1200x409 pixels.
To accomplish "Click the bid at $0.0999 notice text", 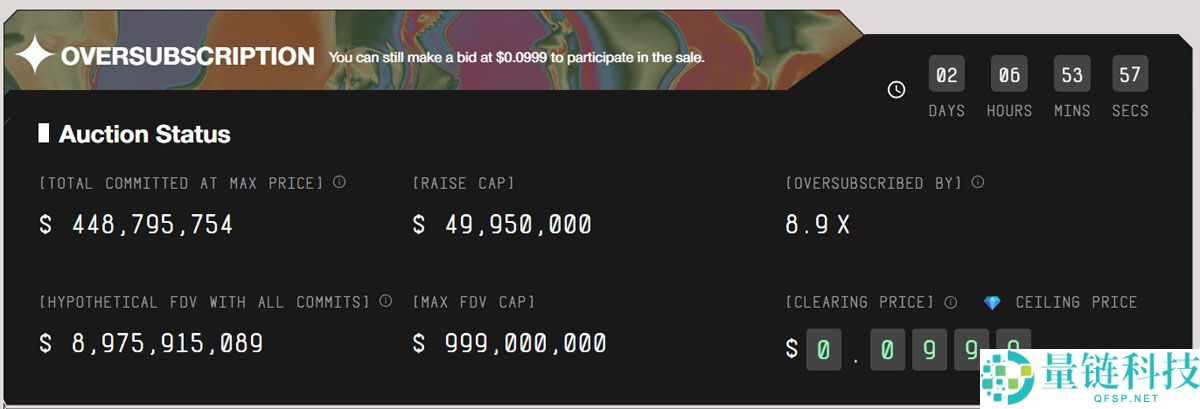I will pyautogui.click(x=516, y=58).
